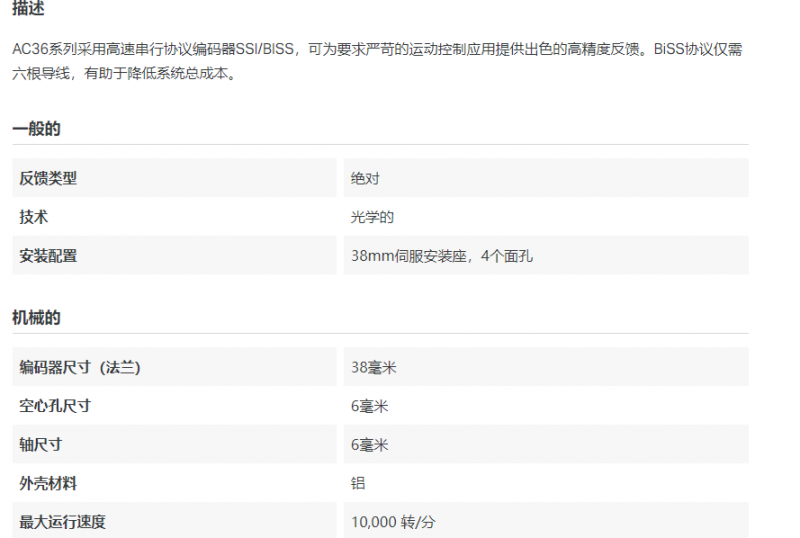The height and width of the screenshot is (538, 800).
Task: Select the 光学的 value cell
Action: [372, 217]
